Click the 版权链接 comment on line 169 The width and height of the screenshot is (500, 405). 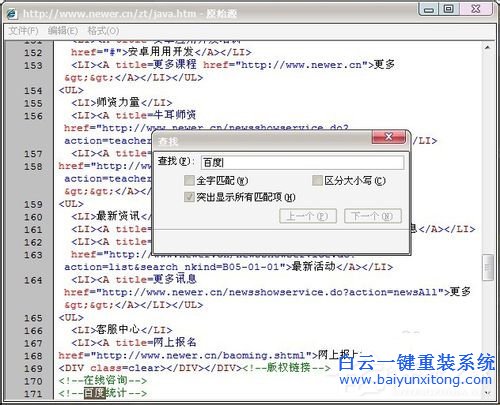pos(287,368)
